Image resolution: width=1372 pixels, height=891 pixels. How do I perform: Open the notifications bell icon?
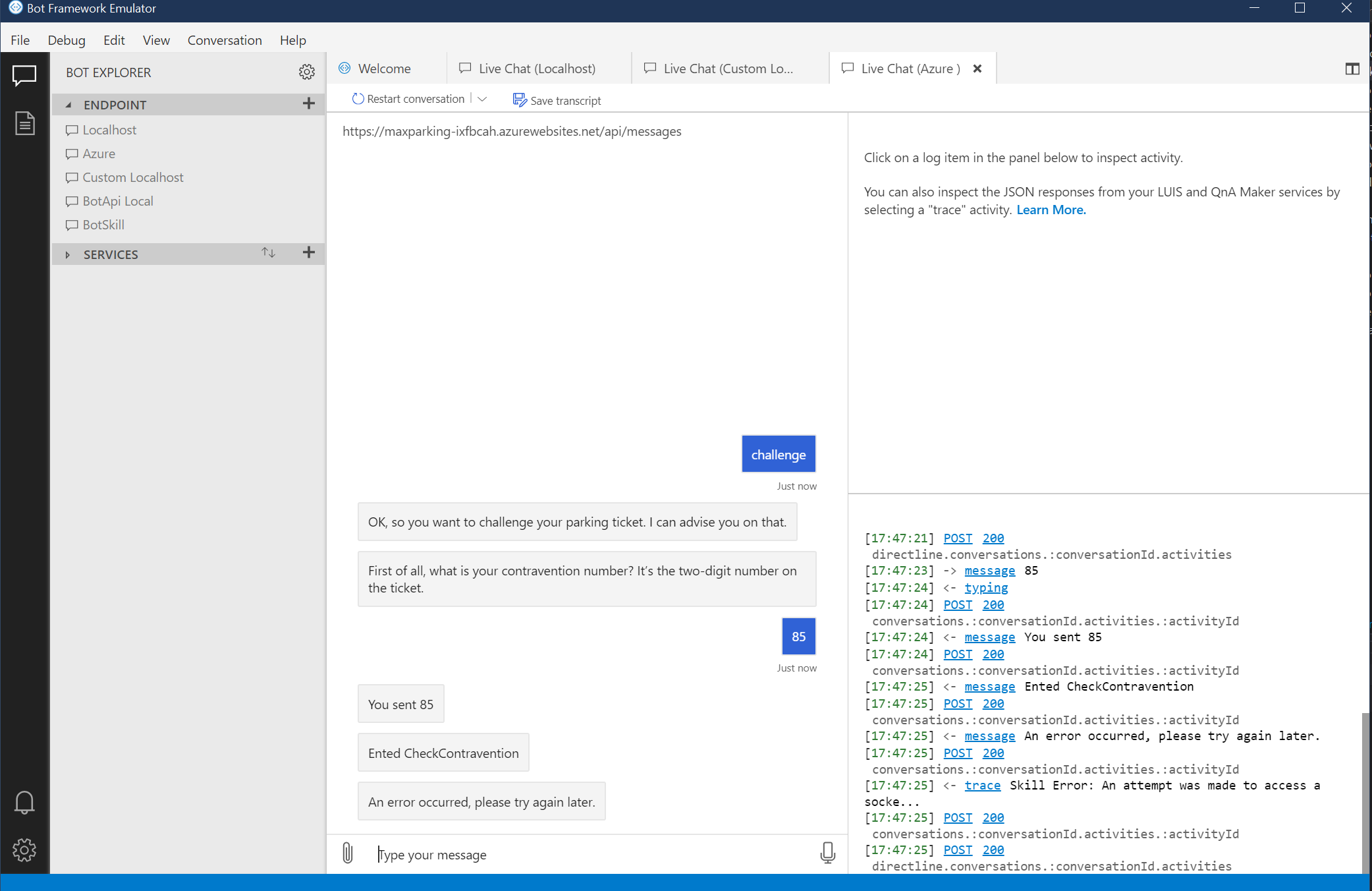point(24,802)
